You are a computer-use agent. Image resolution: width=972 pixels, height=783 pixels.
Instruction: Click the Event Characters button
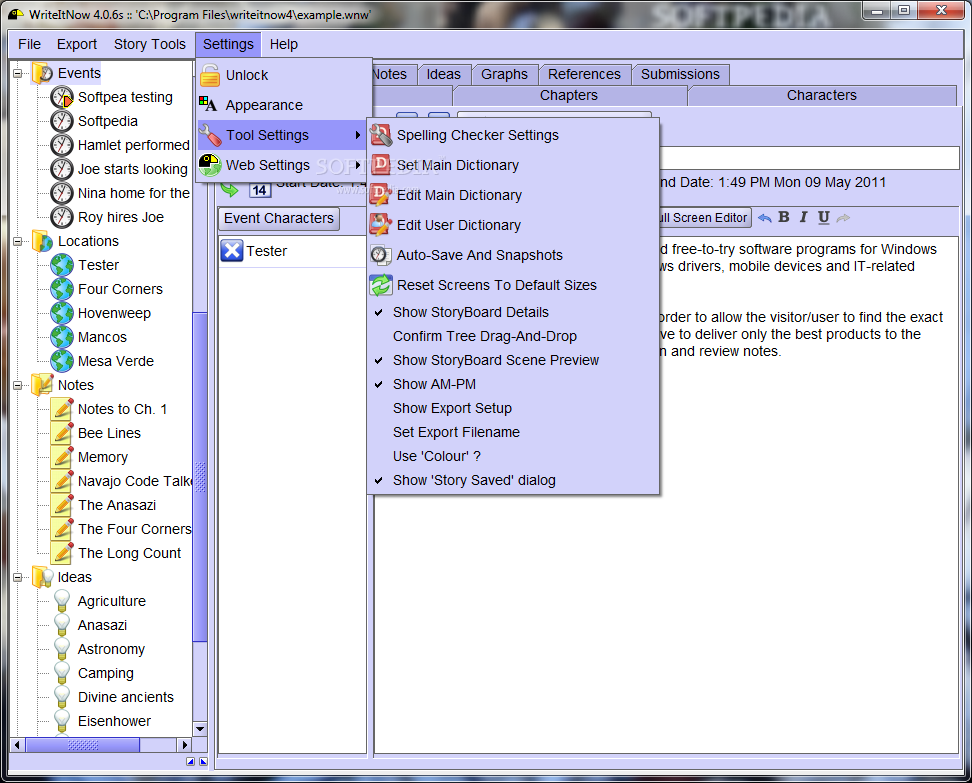278,218
